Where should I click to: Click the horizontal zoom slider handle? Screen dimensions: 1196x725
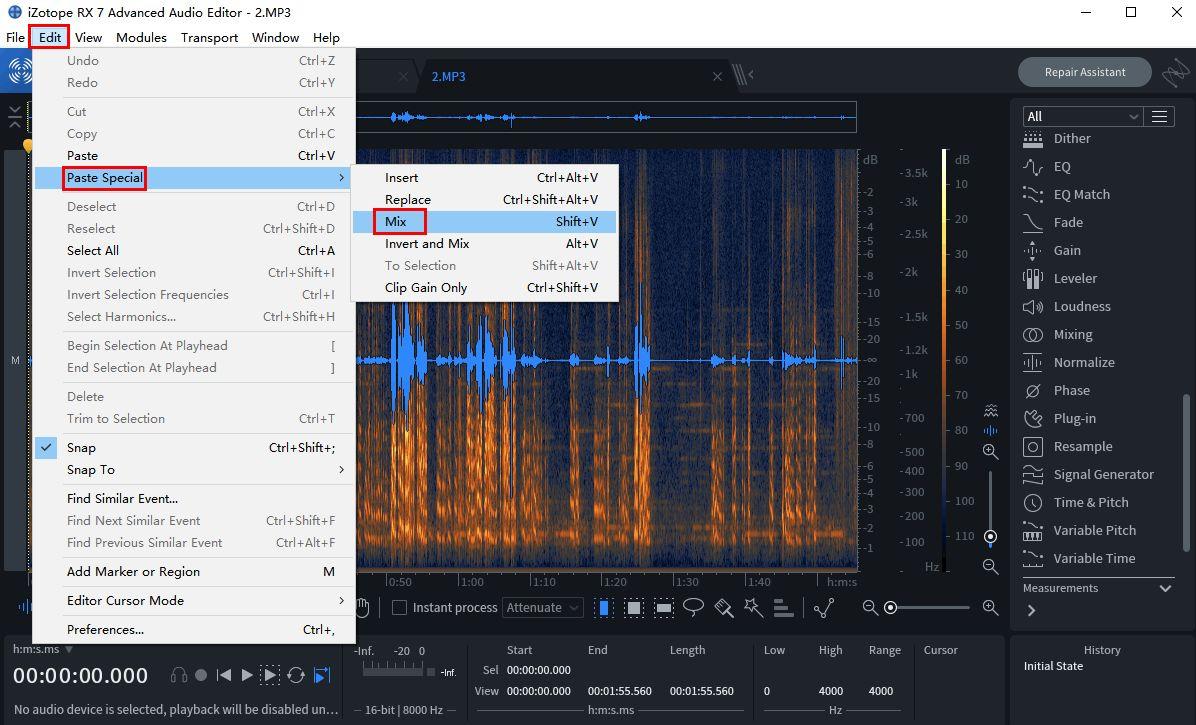point(890,608)
